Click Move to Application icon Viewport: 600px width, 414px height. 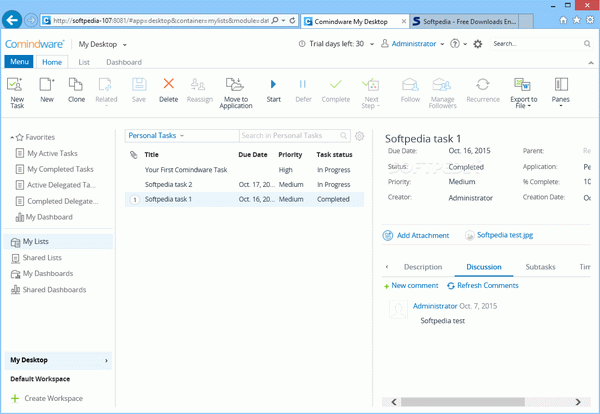pyautogui.click(x=236, y=93)
